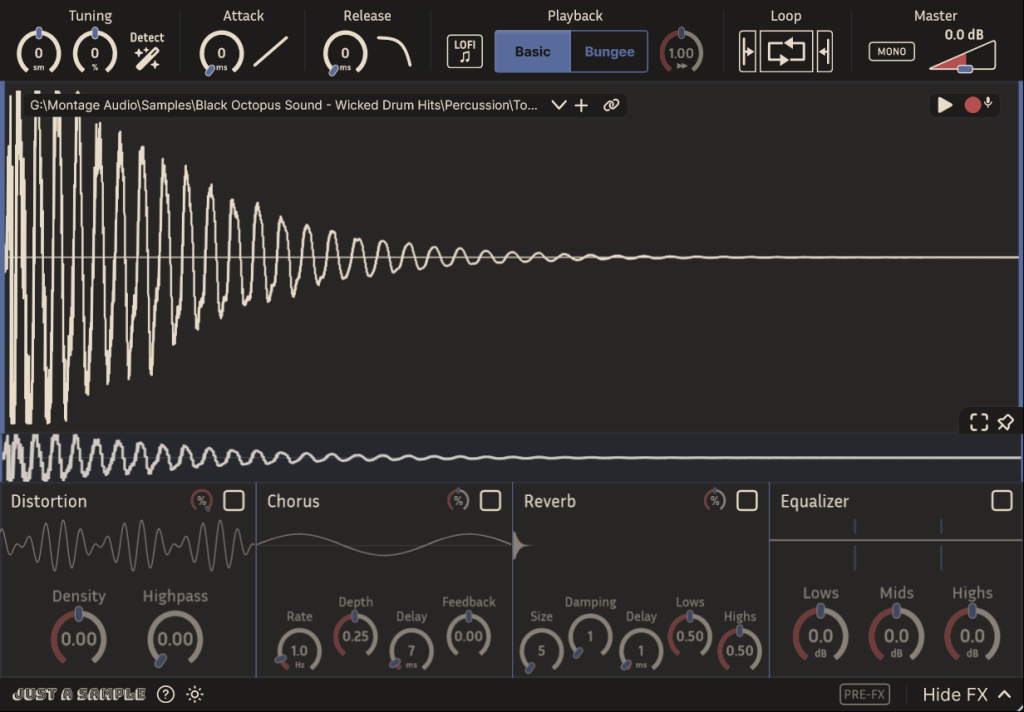The image size is (1024, 712).
Task: Select the Basic playback mode
Action: click(532, 52)
